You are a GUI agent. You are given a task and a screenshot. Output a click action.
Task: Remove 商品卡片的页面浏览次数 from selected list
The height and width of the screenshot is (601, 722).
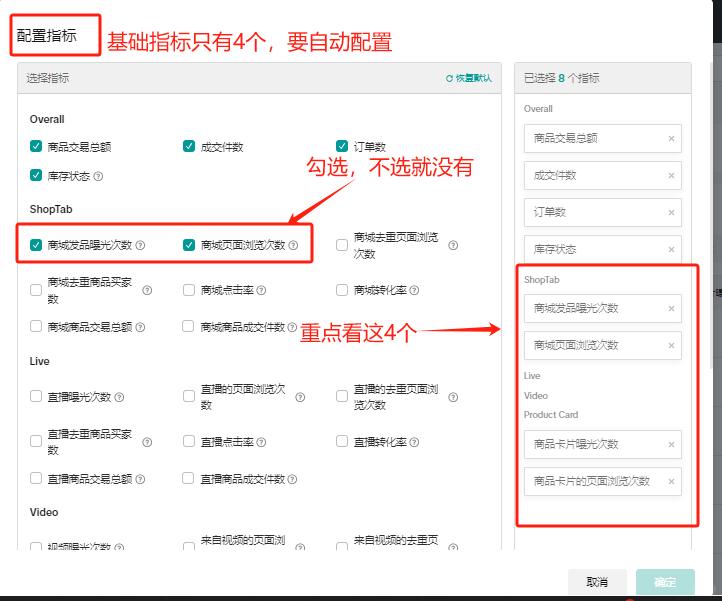[671, 481]
